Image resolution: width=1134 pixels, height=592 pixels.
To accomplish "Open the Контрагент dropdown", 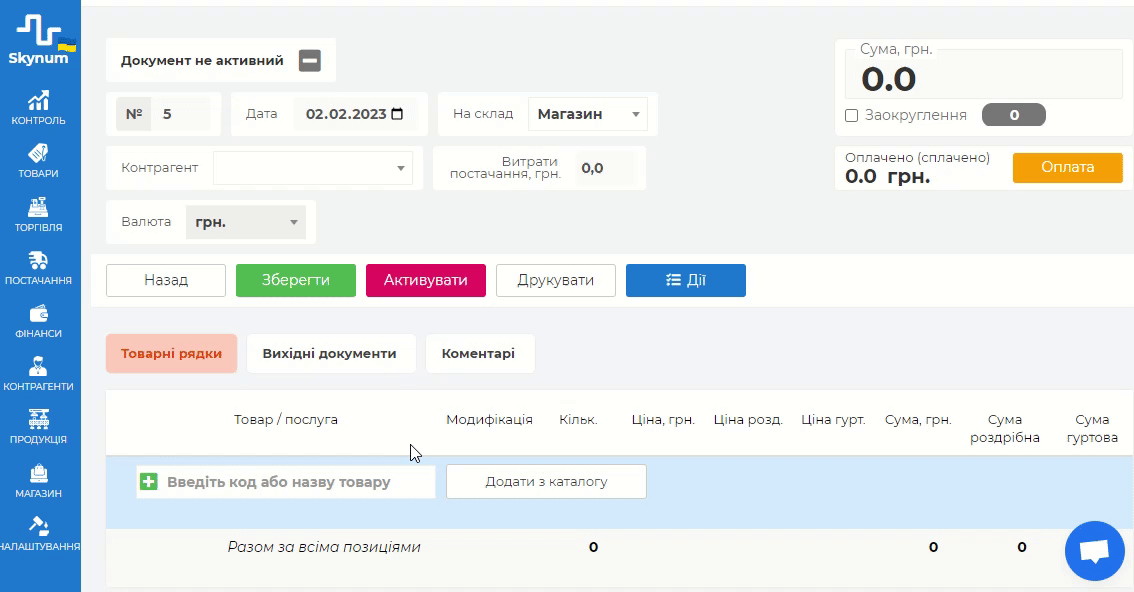I will [401, 168].
